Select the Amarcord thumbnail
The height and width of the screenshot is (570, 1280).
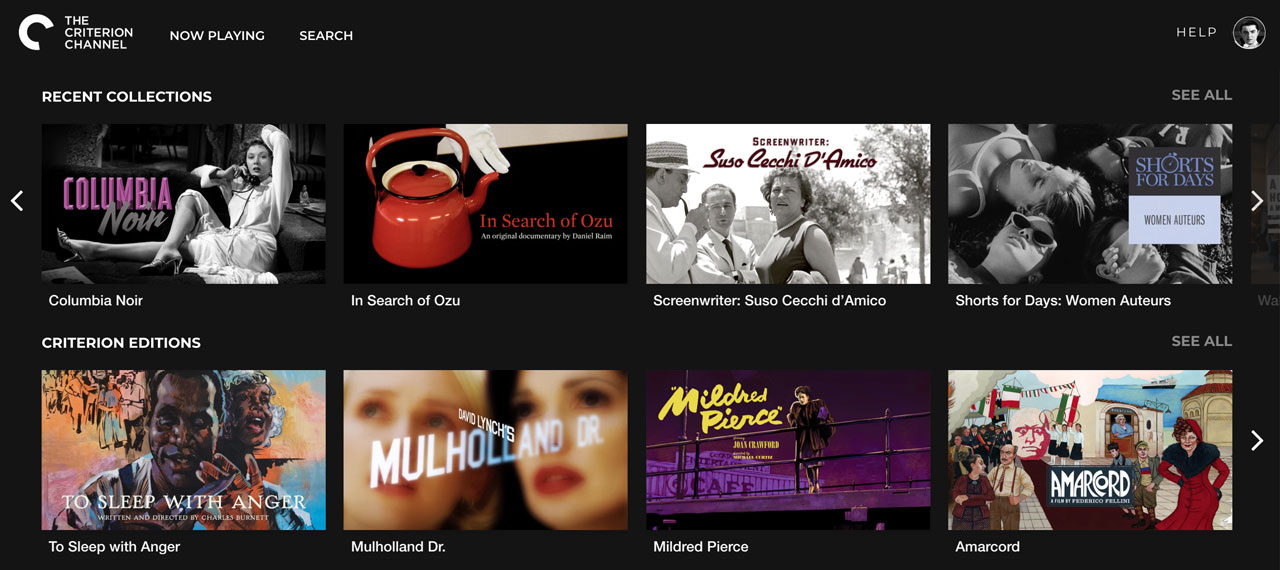pyautogui.click(x=1090, y=450)
